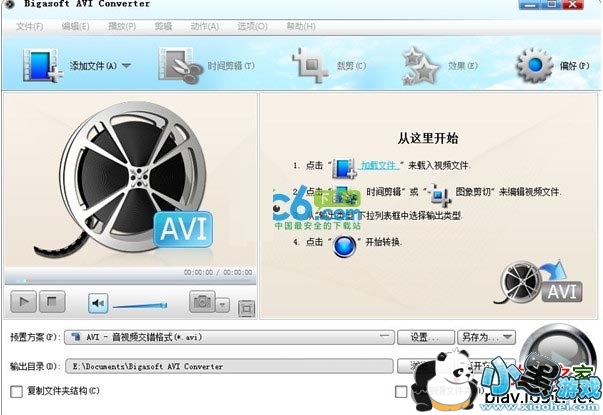Click the output directory path field

click(x=230, y=366)
